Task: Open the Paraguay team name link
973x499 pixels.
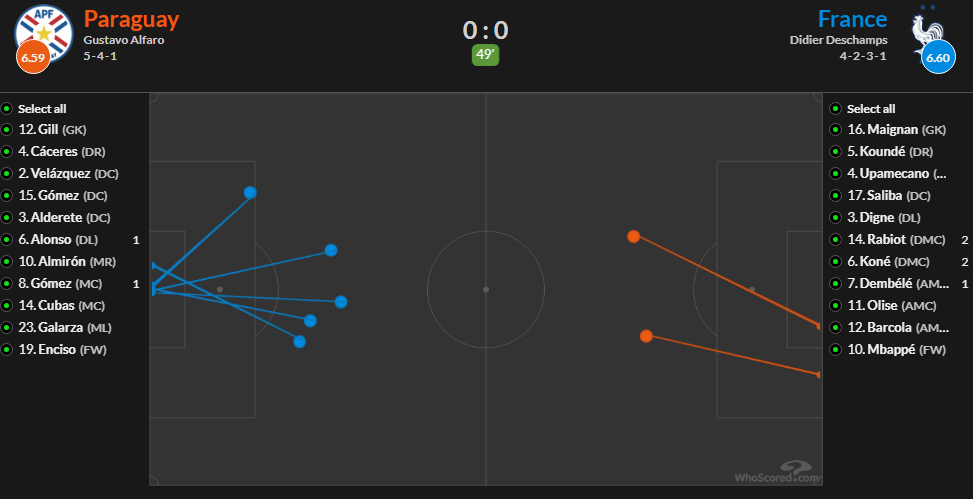Action: (132, 19)
